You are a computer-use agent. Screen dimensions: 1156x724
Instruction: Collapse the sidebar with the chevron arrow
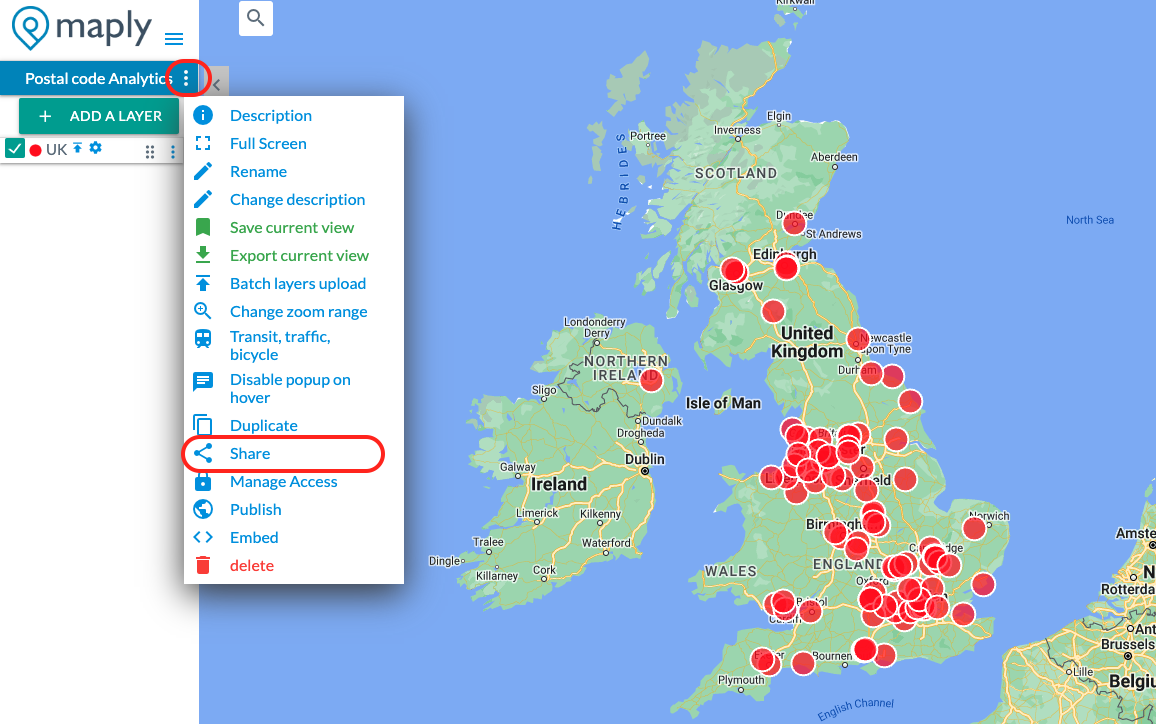(x=217, y=85)
